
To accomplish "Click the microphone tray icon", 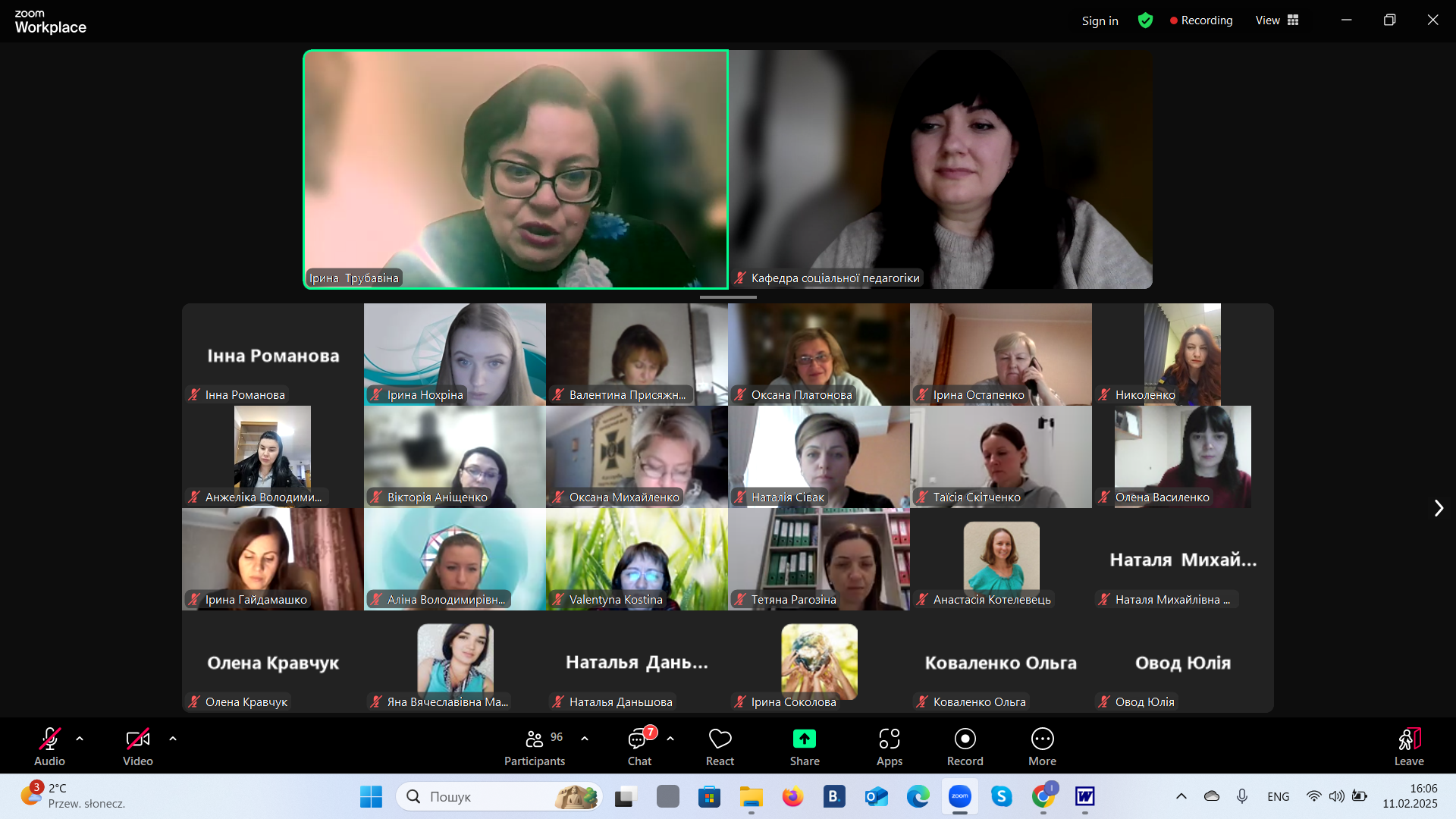I will point(1242,796).
